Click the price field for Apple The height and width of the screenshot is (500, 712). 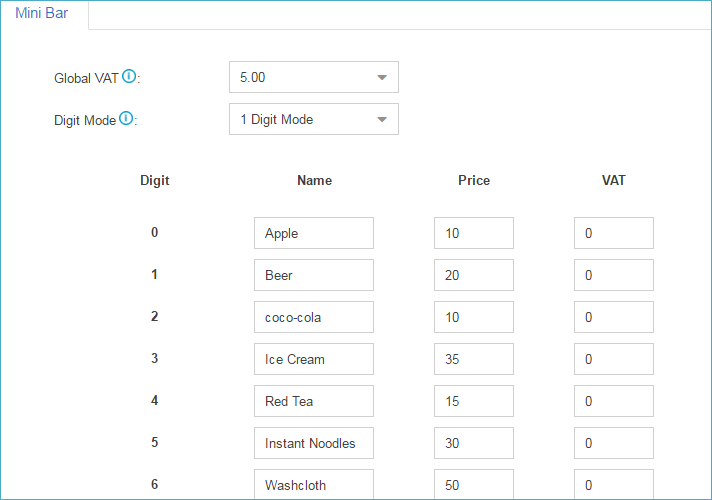(473, 233)
